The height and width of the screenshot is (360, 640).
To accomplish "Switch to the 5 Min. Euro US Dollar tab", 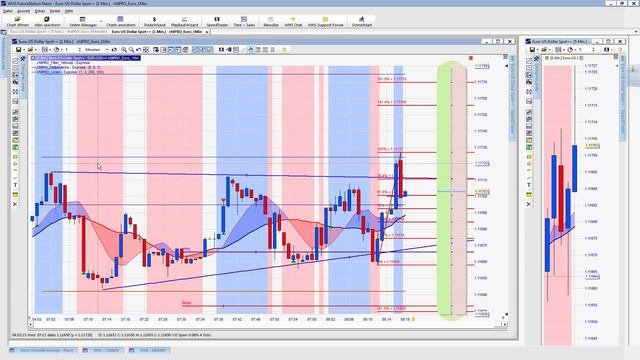I will (58, 31).
